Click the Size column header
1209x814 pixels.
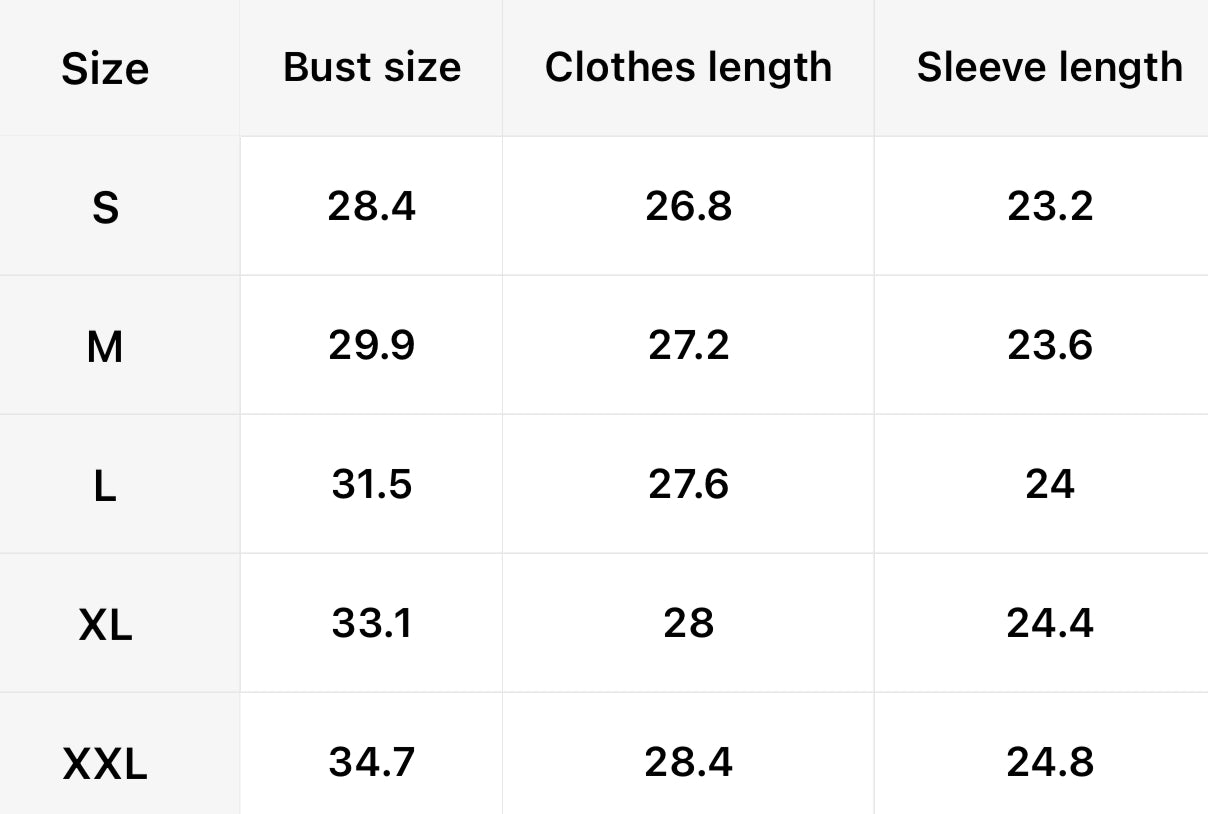pyautogui.click(x=105, y=69)
